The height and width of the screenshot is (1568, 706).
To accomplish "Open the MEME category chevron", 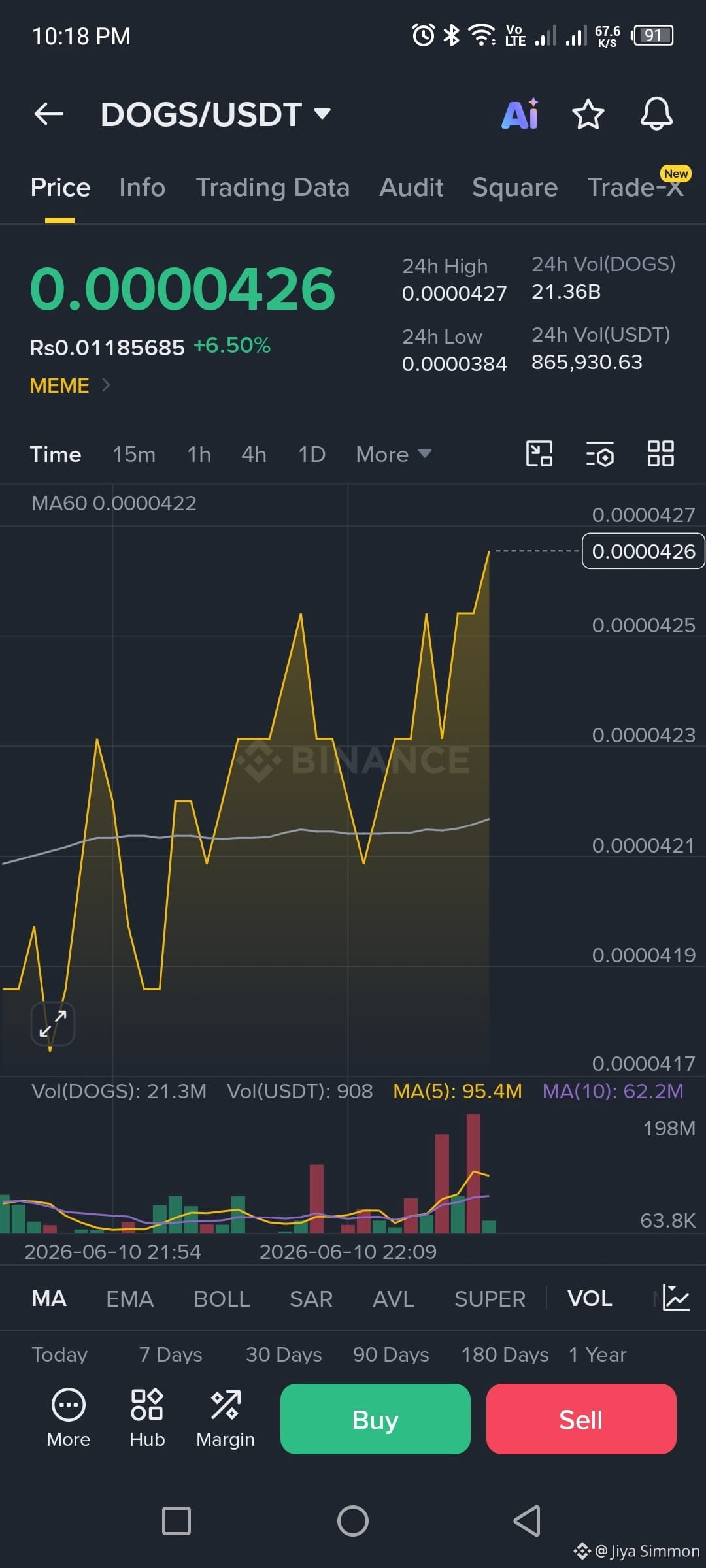I will (x=107, y=385).
